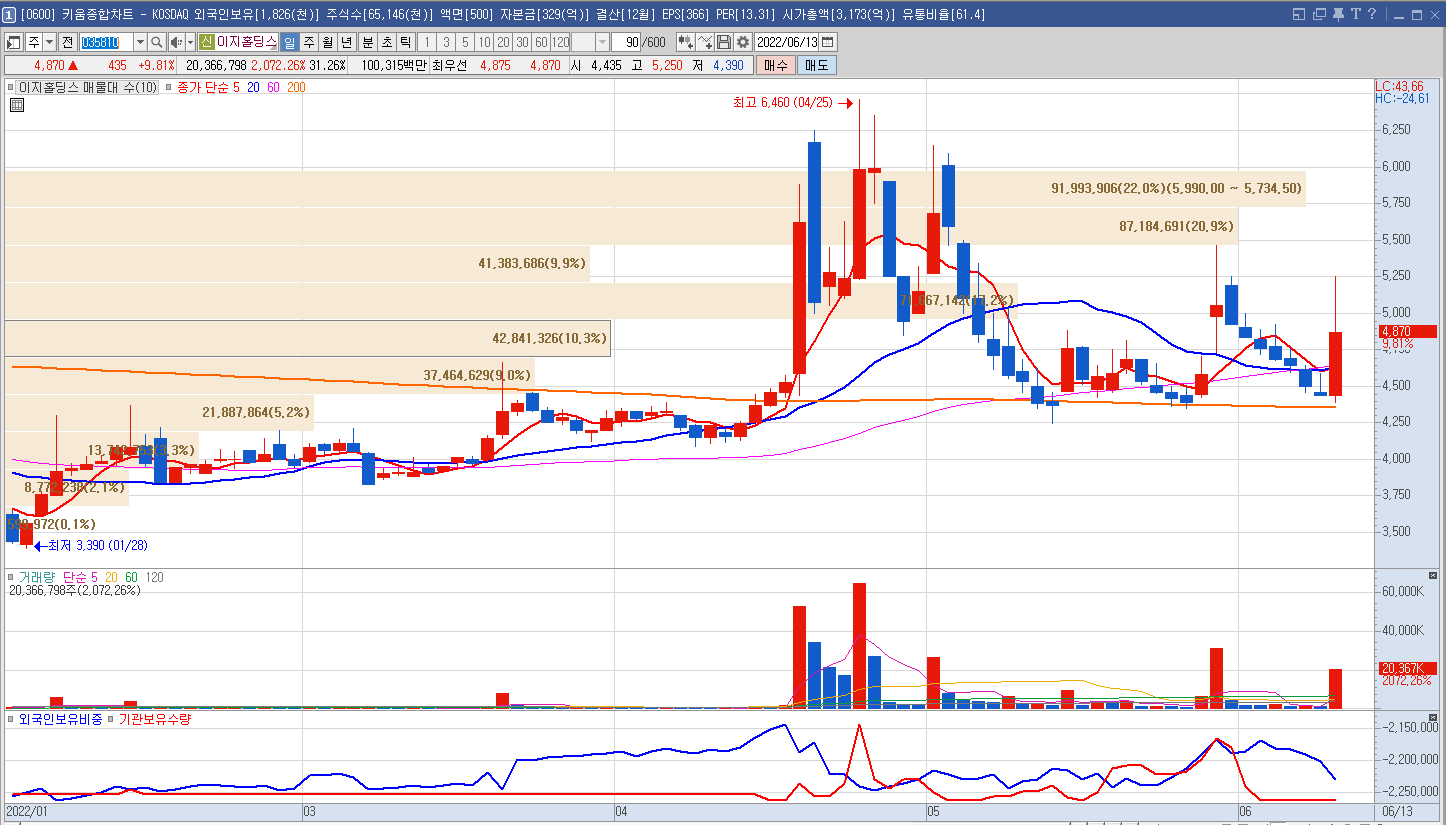Click the duplicate window icon
The width and height of the screenshot is (1446, 825).
tap(1319, 14)
